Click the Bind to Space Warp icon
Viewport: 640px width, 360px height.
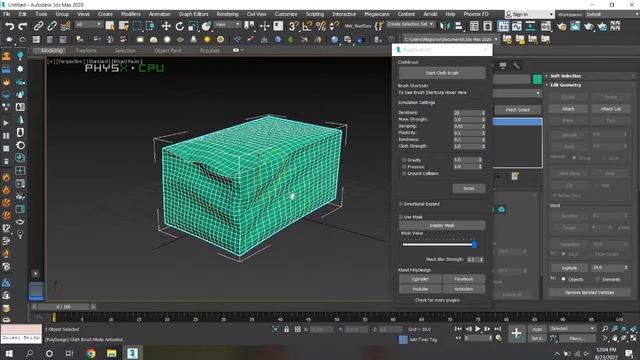coord(65,26)
